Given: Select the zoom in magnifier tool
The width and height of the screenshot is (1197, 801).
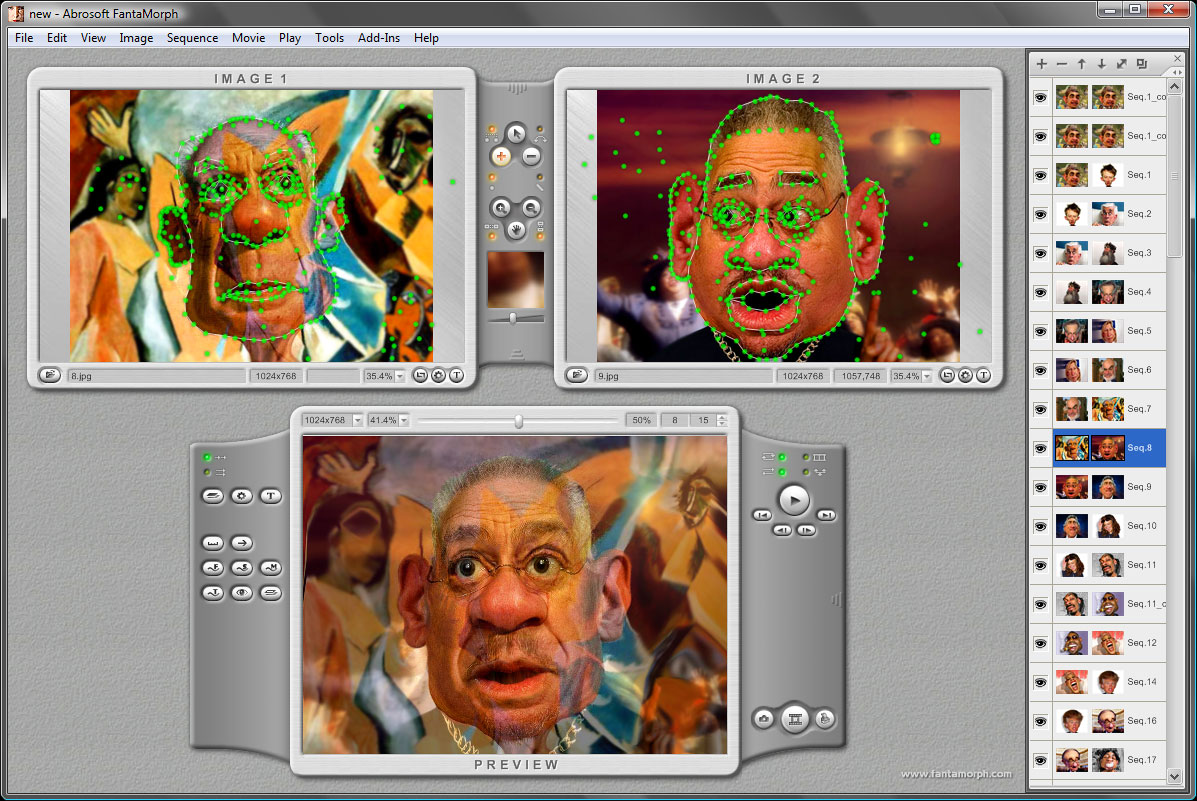Looking at the screenshot, I should click(x=501, y=207).
